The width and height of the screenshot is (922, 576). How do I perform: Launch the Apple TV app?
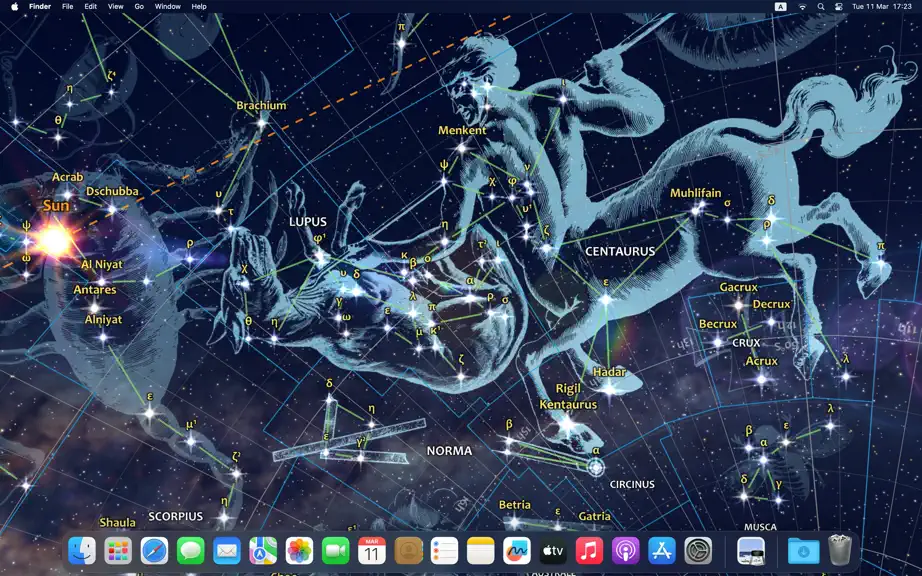[x=553, y=551]
